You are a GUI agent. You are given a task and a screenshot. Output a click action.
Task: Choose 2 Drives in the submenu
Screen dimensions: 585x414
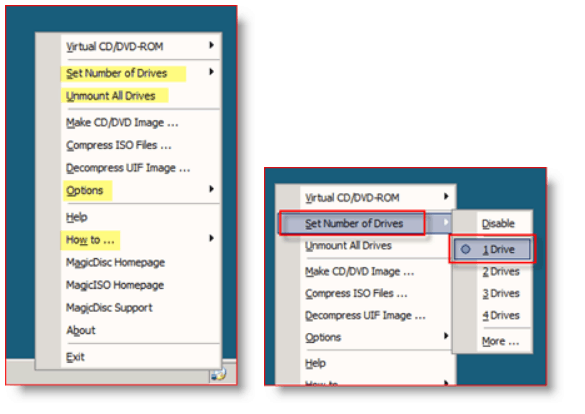(501, 272)
